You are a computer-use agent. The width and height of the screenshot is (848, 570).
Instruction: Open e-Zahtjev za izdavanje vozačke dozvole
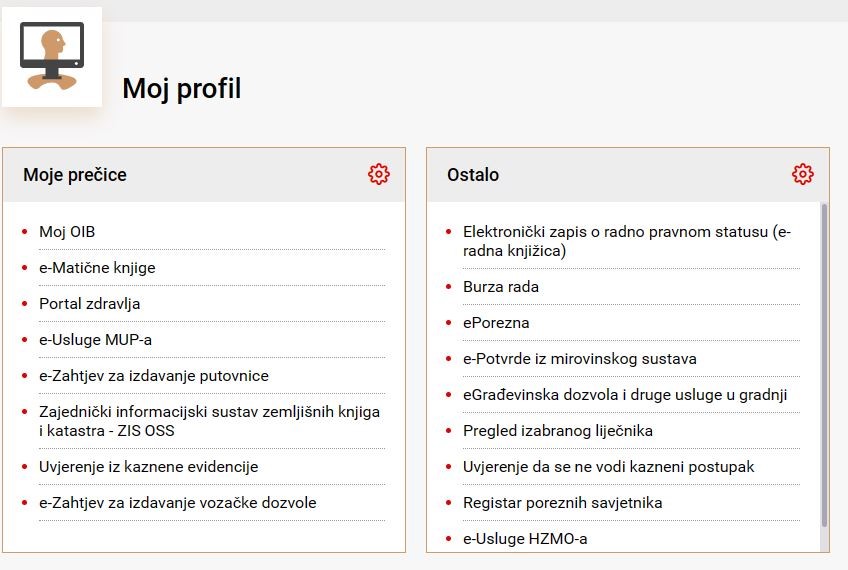pyautogui.click(x=178, y=502)
